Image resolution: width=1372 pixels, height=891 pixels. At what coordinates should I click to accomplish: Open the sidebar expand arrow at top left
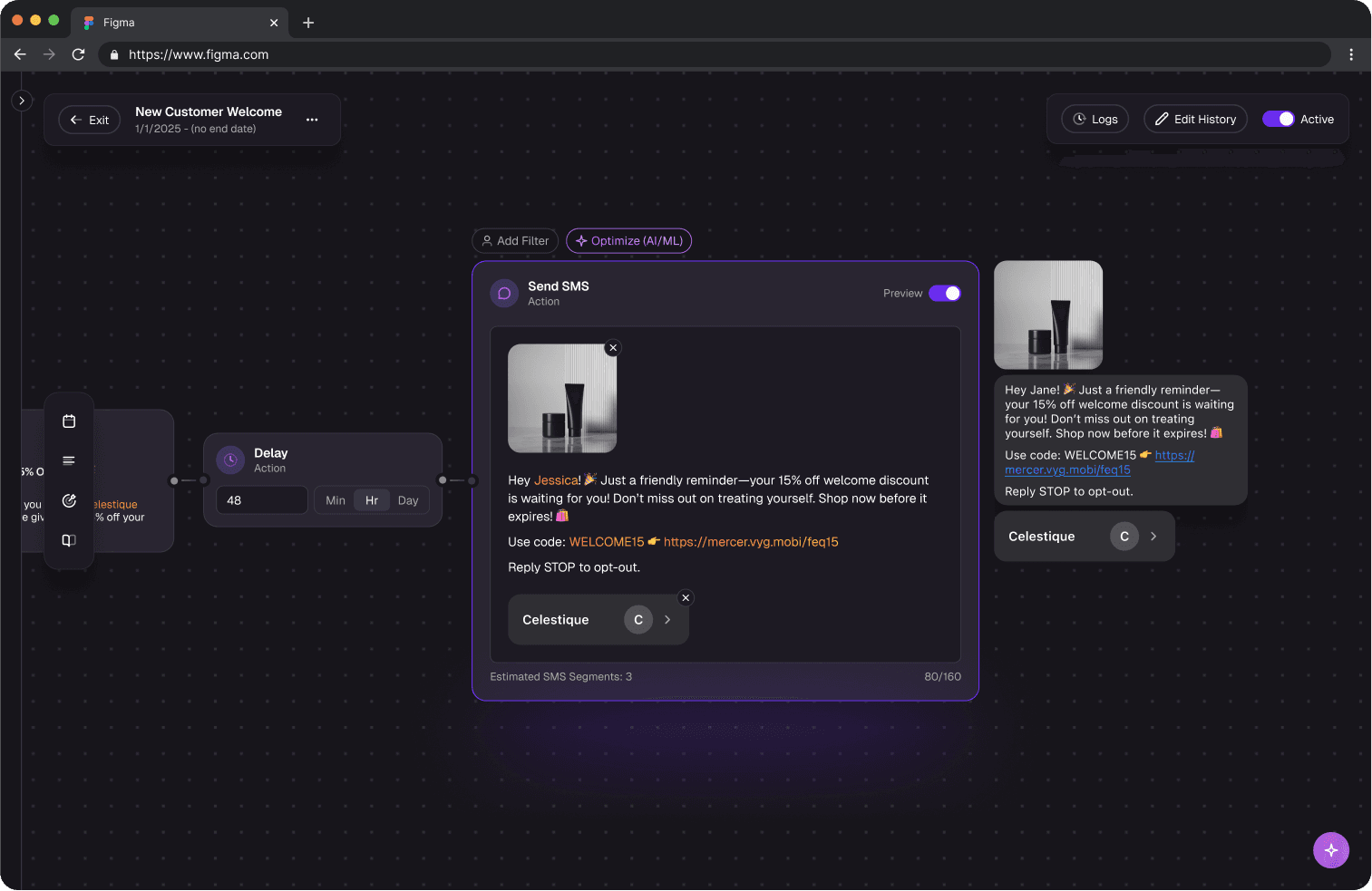(21, 100)
